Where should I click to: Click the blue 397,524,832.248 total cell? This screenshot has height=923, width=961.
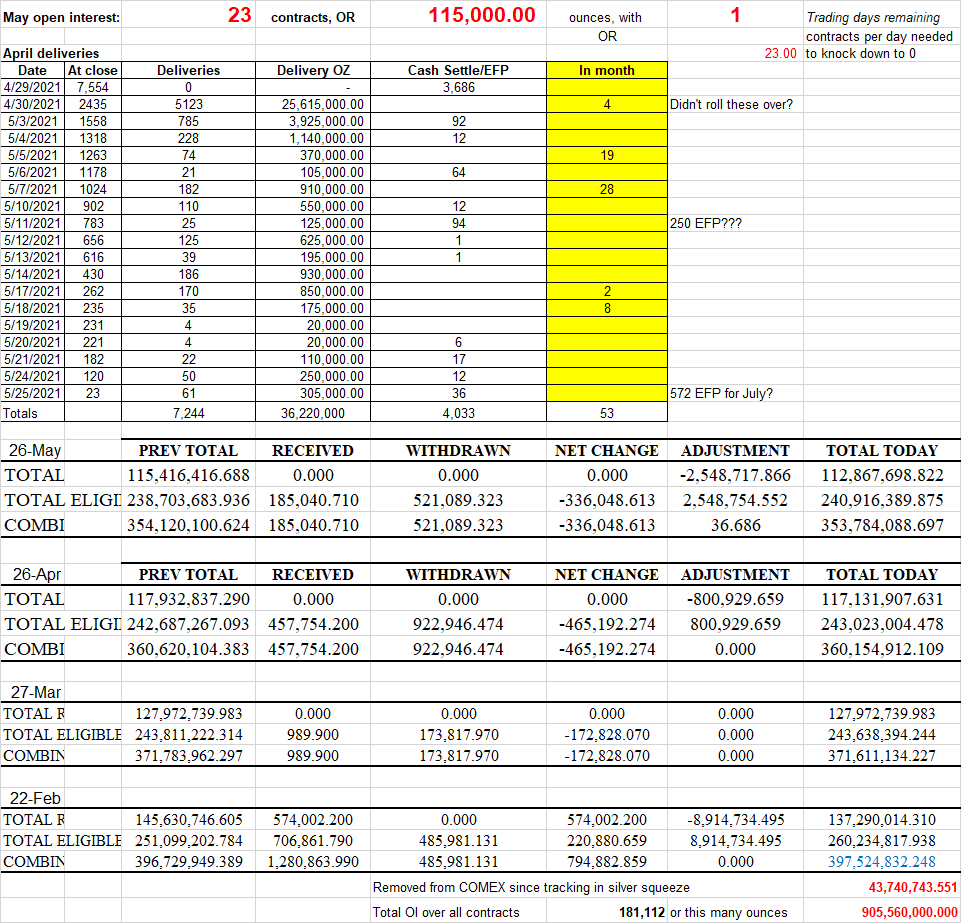(882, 861)
